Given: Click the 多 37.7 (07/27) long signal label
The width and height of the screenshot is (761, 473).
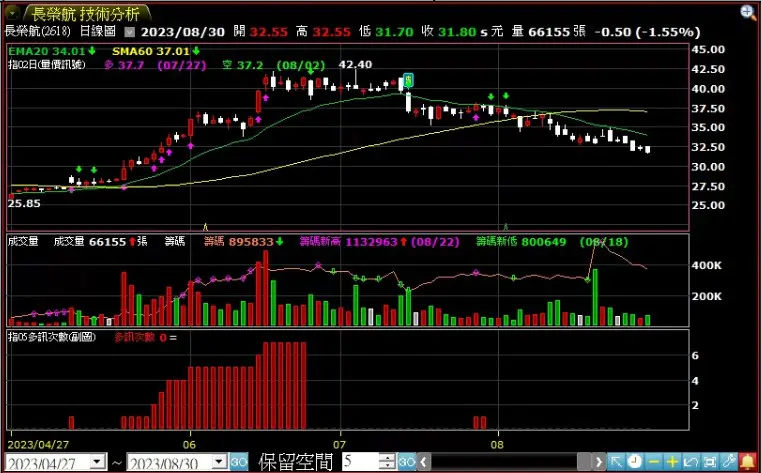Looking at the screenshot, I should [155, 65].
